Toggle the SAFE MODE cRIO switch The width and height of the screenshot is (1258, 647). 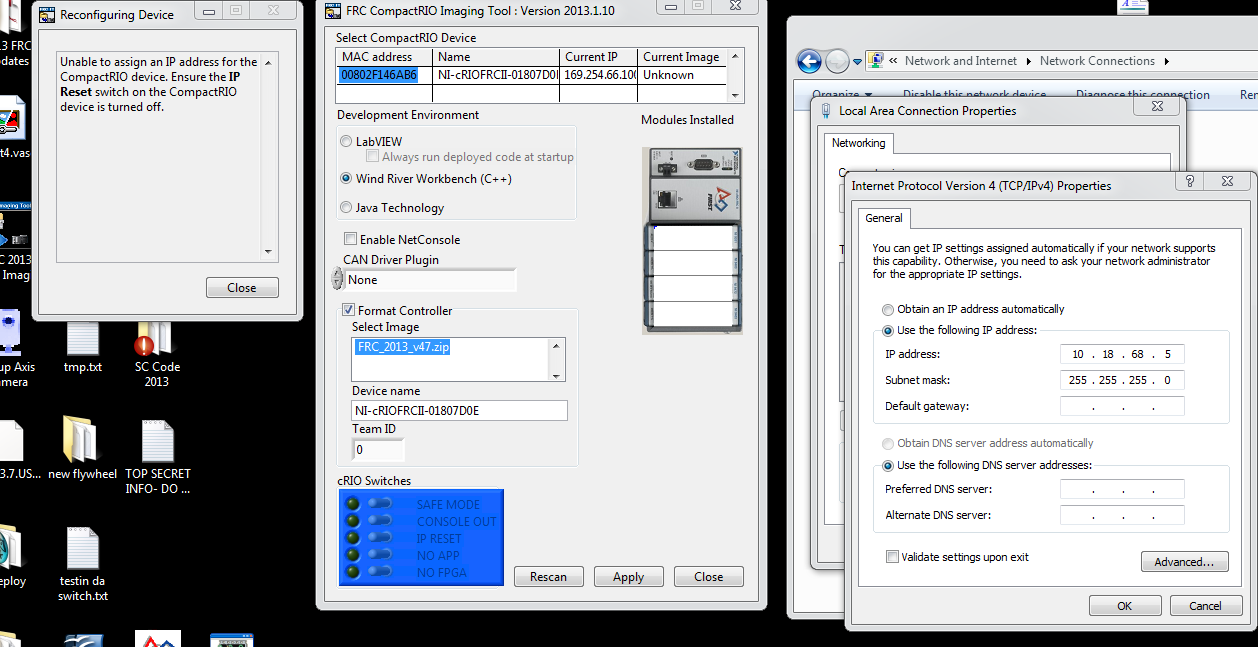(x=379, y=504)
